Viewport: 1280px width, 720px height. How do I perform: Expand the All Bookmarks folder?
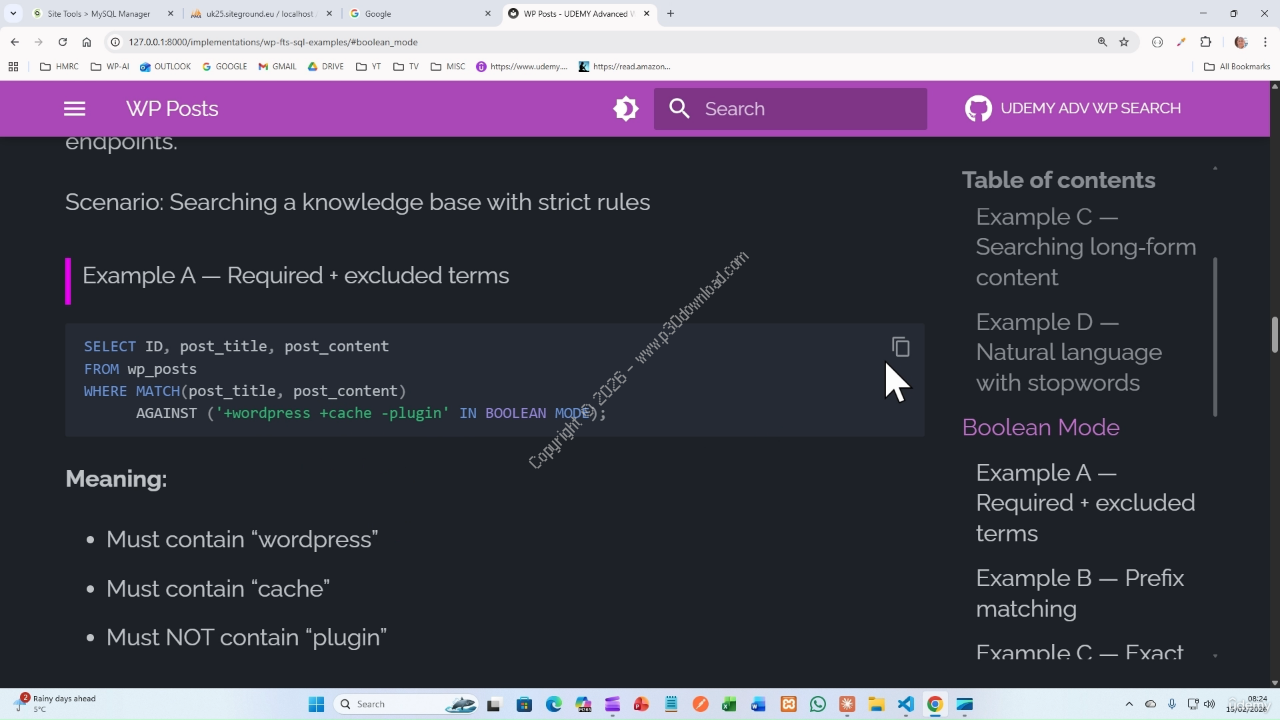tap(1237, 67)
